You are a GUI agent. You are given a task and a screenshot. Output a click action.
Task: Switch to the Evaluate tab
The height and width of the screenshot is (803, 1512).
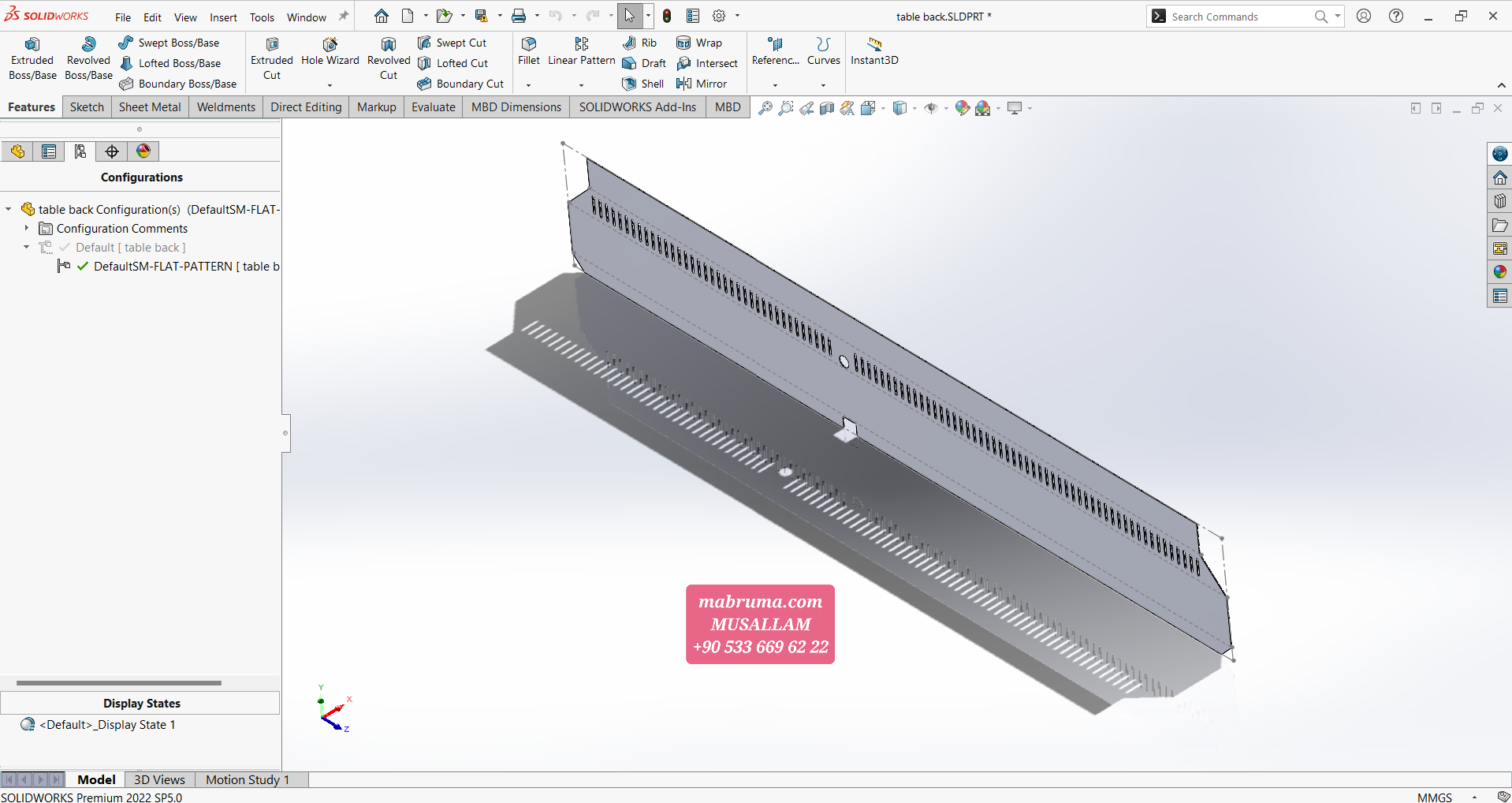click(434, 107)
